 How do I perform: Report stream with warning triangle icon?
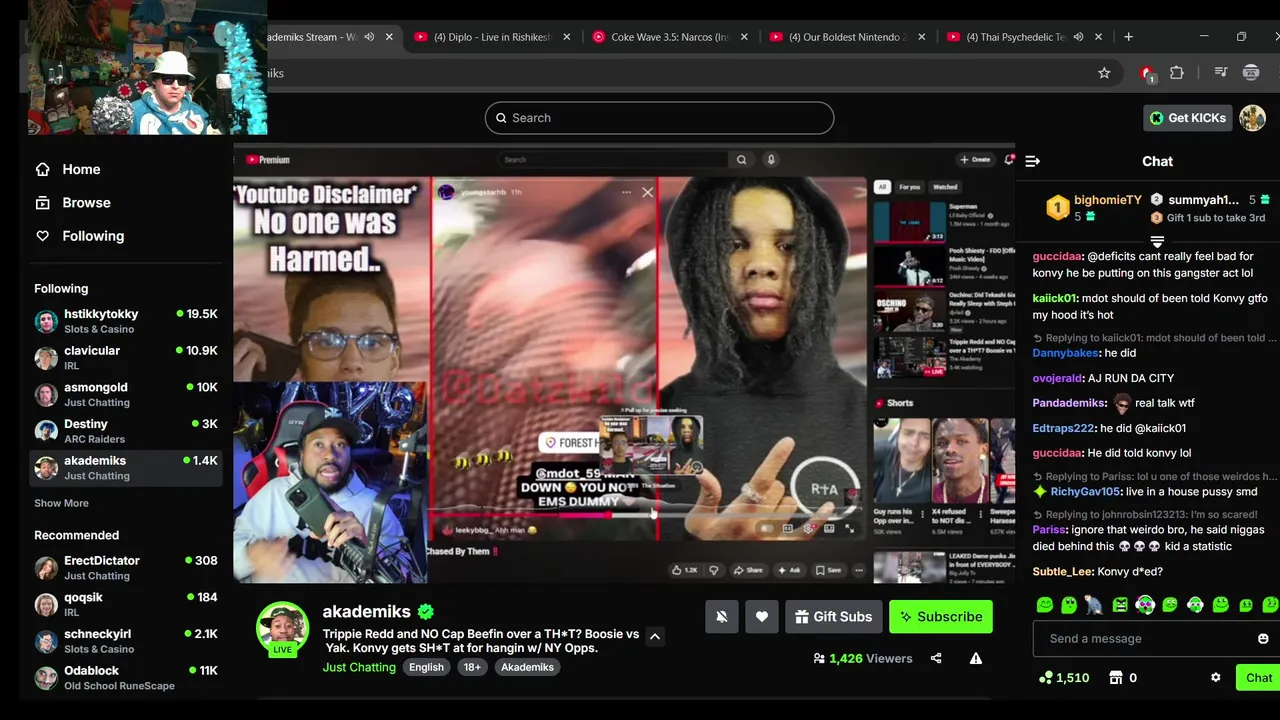coord(975,658)
